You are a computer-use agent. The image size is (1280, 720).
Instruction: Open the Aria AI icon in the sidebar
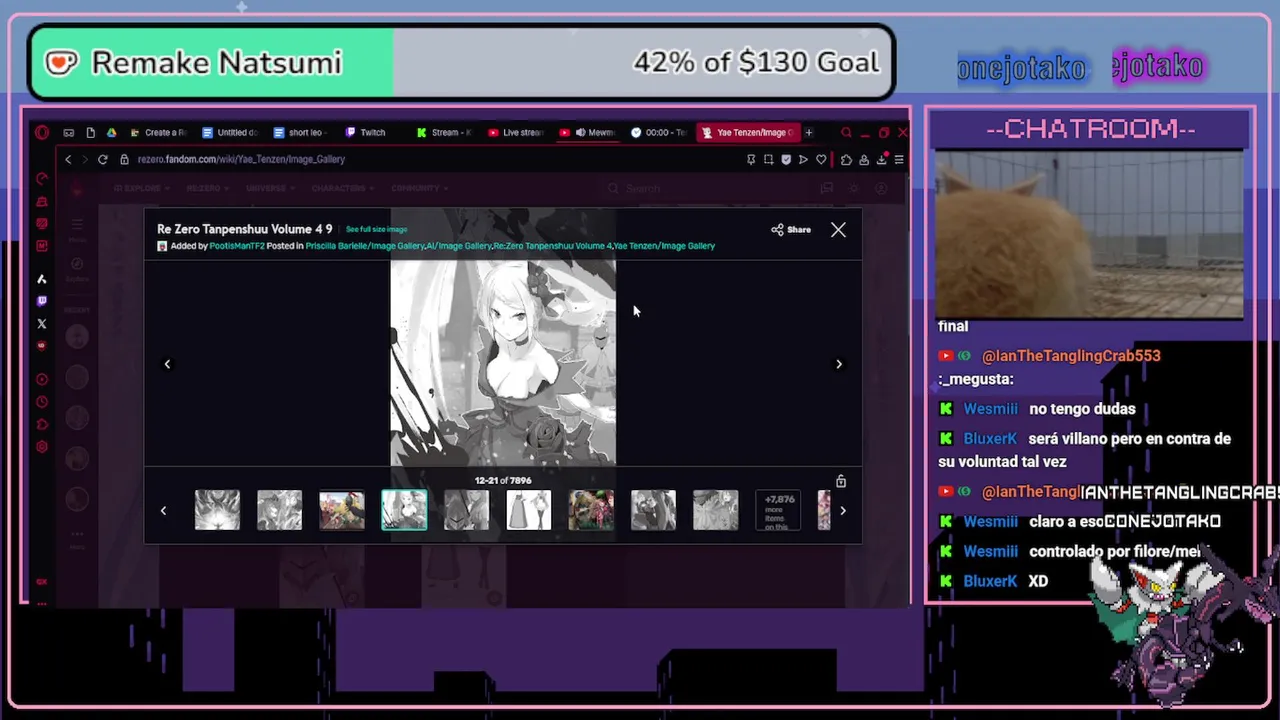click(42, 279)
